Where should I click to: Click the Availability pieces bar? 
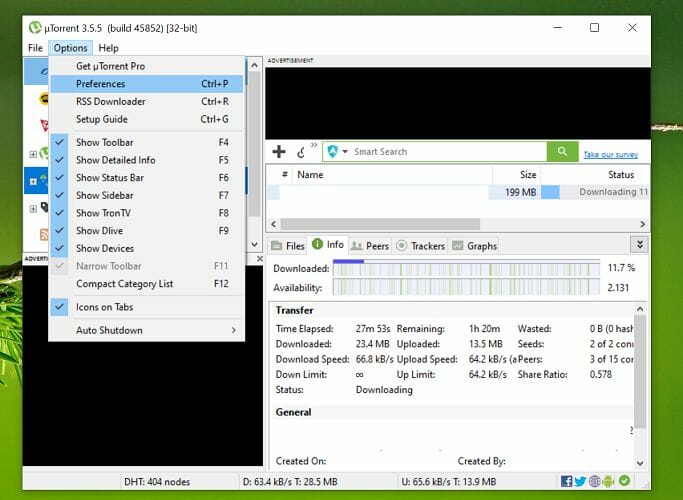click(x=466, y=287)
